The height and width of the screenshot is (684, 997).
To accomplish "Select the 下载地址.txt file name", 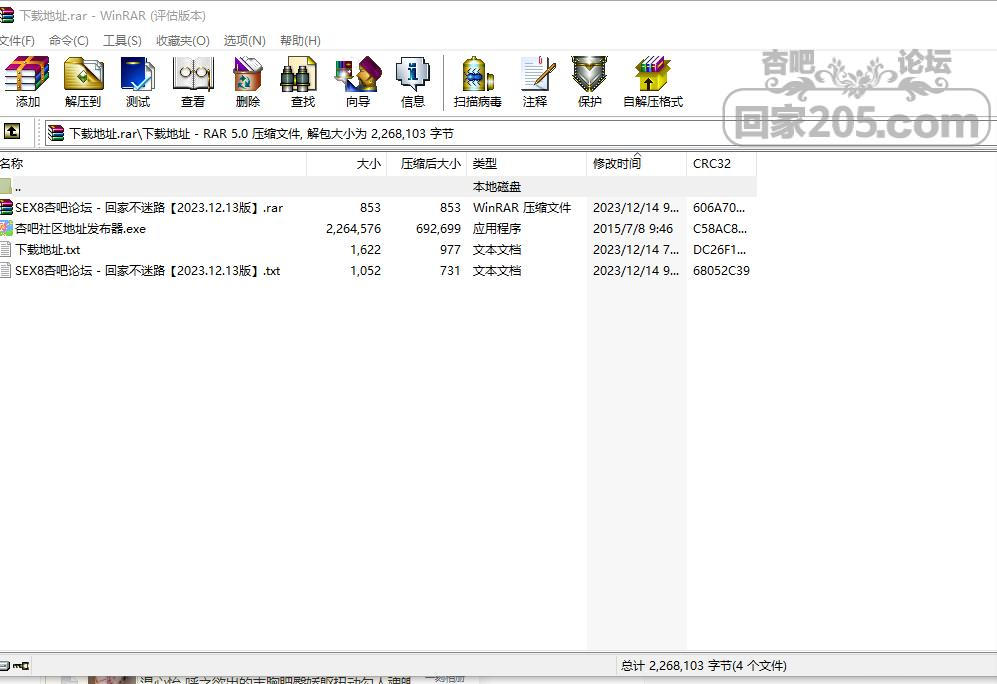I will (48, 250).
